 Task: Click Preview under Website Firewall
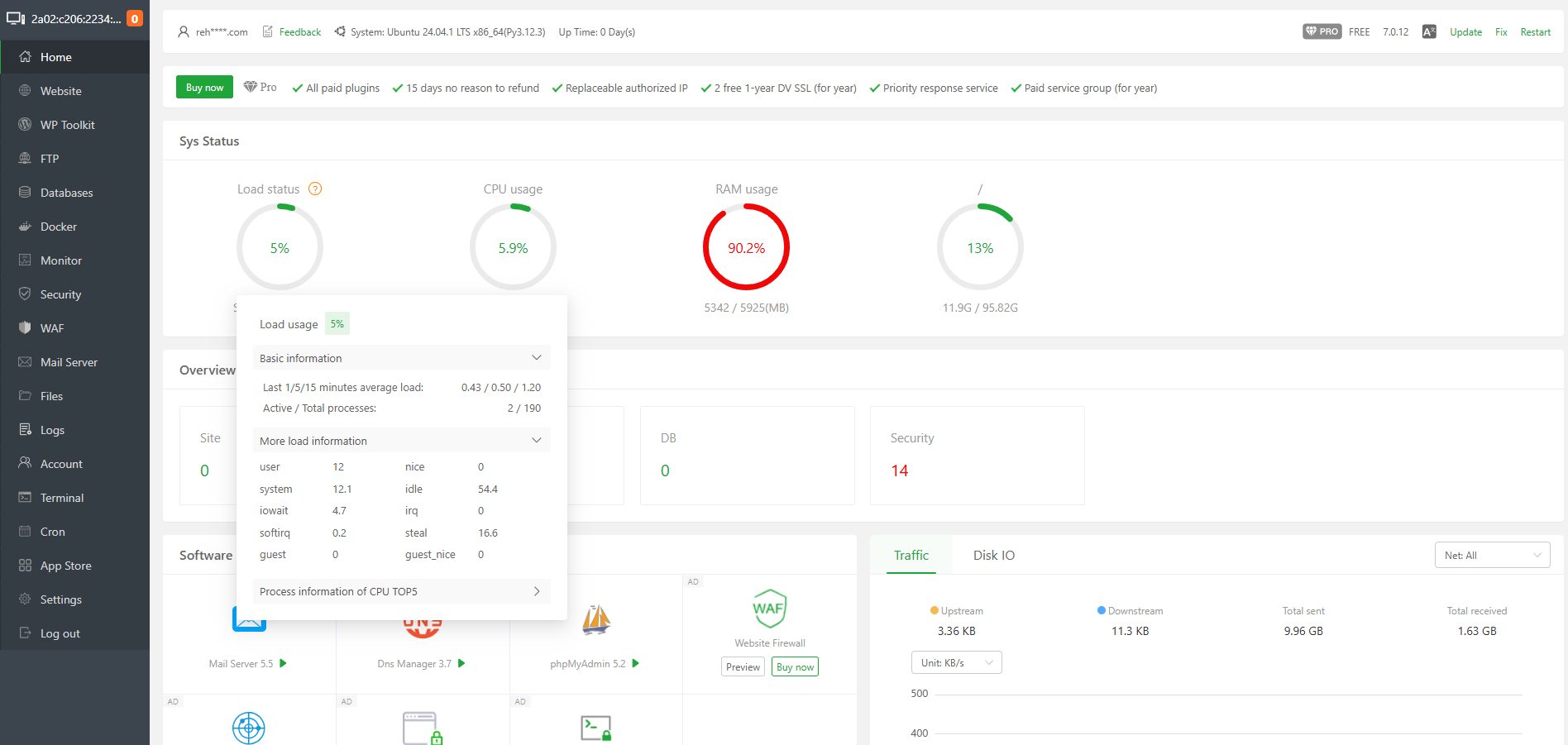click(x=743, y=667)
